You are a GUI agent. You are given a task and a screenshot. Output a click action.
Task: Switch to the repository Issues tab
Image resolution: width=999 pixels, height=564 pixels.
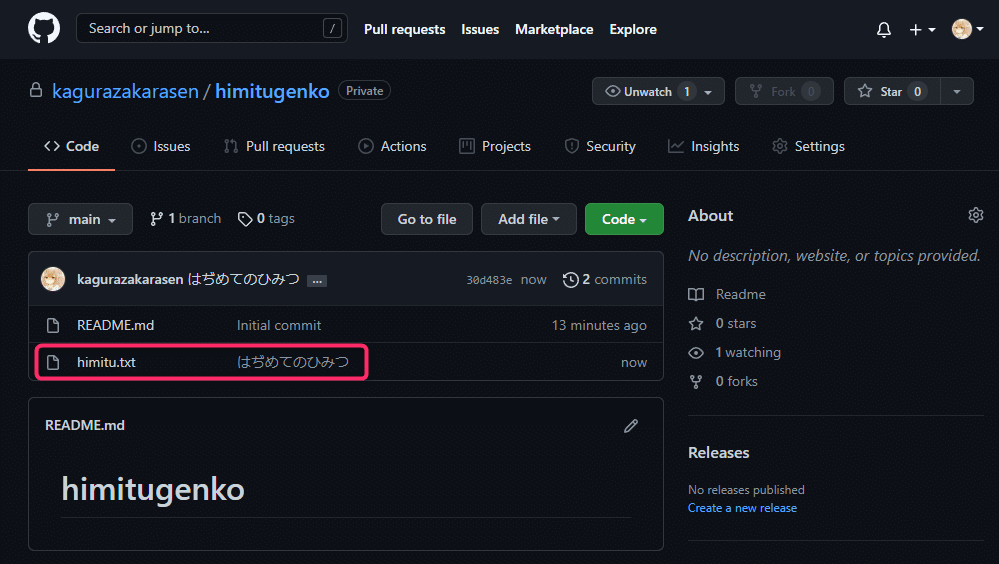pos(161,146)
